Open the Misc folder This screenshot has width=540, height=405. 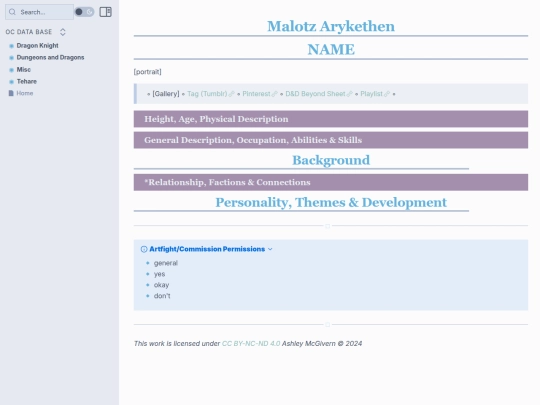click(23, 70)
